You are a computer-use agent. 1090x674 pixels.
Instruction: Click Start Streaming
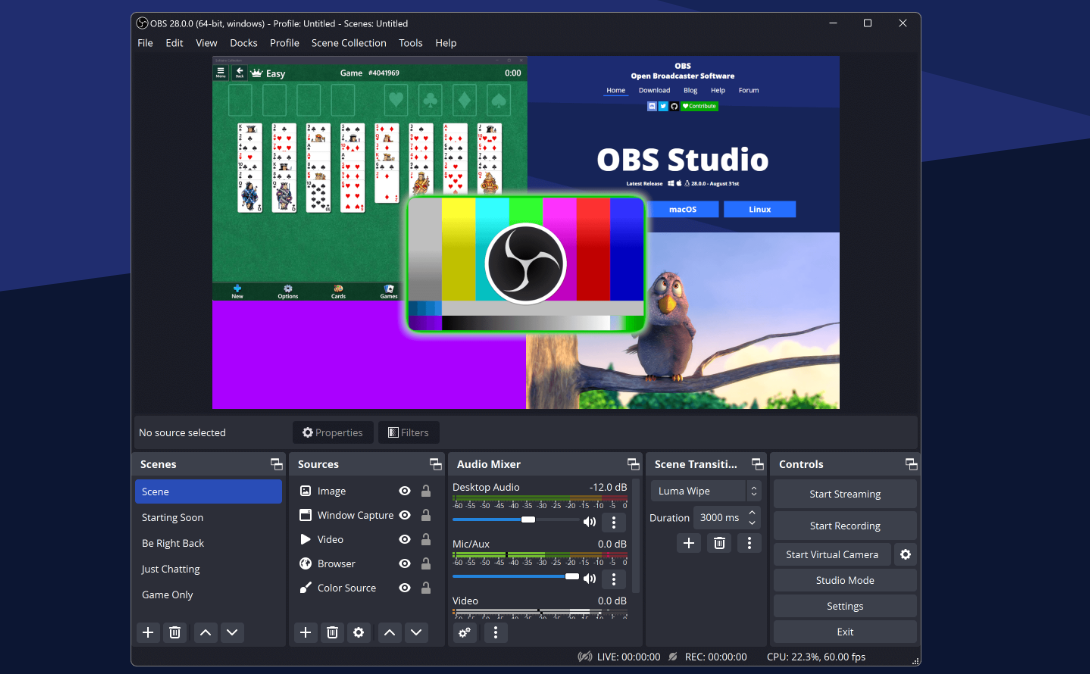tap(845, 494)
